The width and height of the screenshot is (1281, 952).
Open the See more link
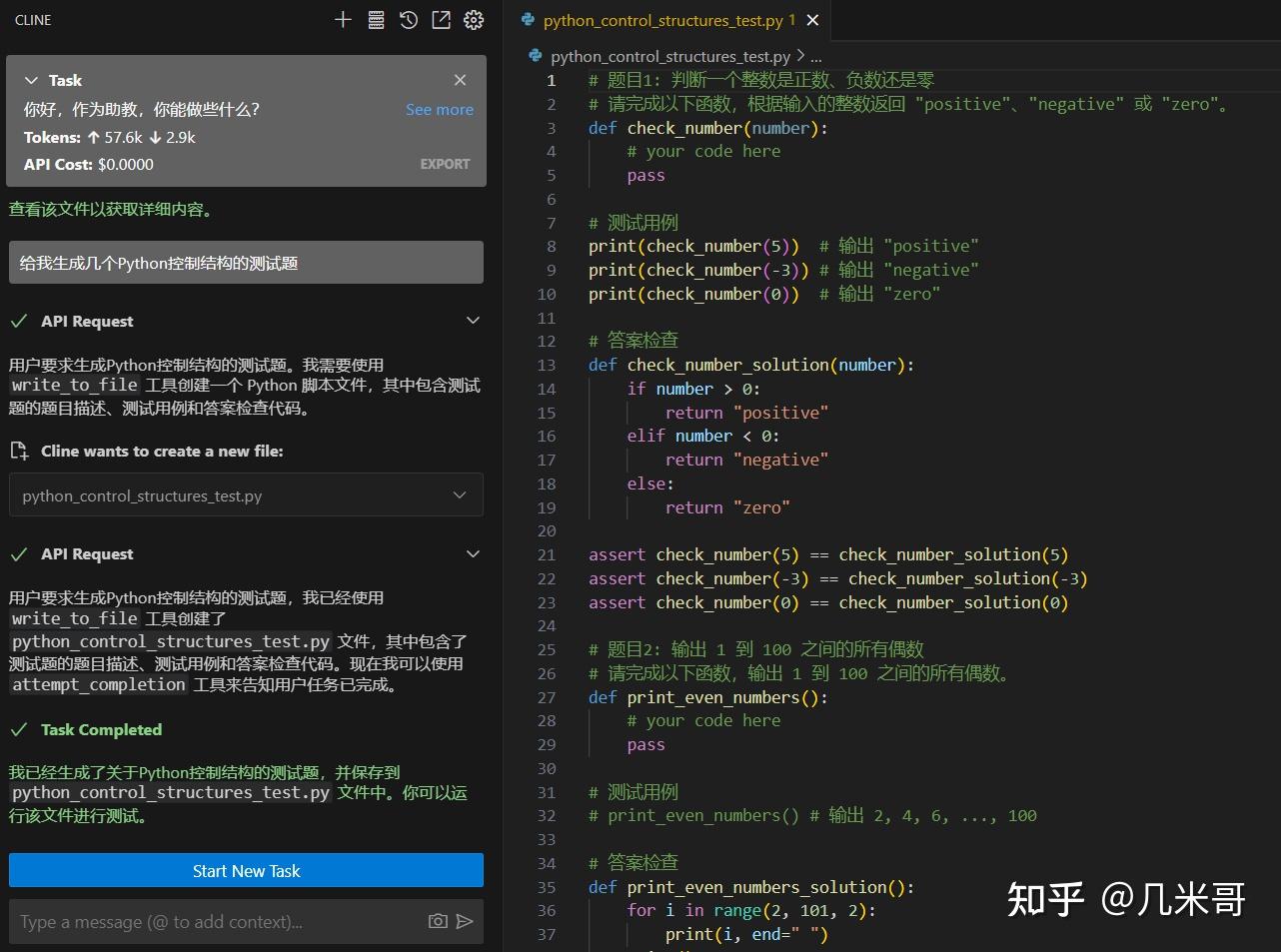pos(439,109)
